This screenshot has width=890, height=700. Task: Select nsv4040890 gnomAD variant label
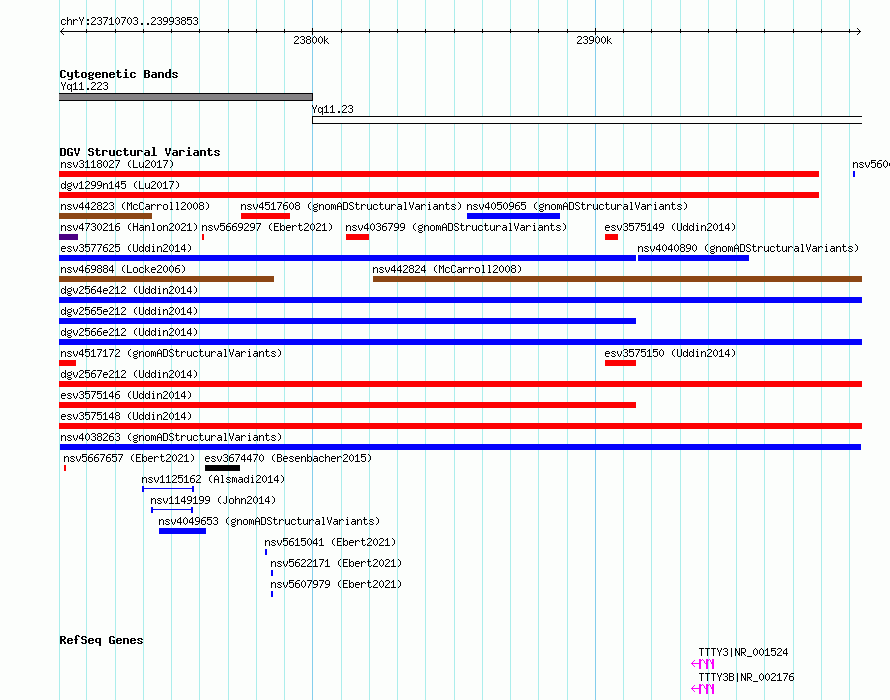click(748, 248)
